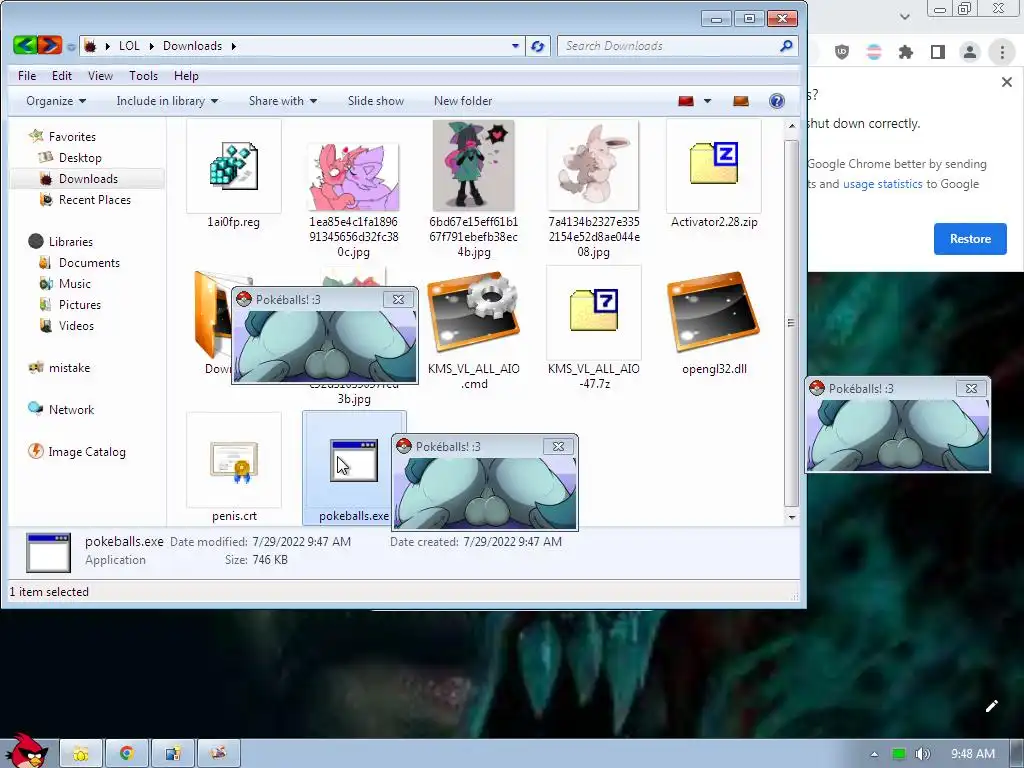Open the Chrome profile avatar
Screen dimensions: 1024x768
(970, 52)
